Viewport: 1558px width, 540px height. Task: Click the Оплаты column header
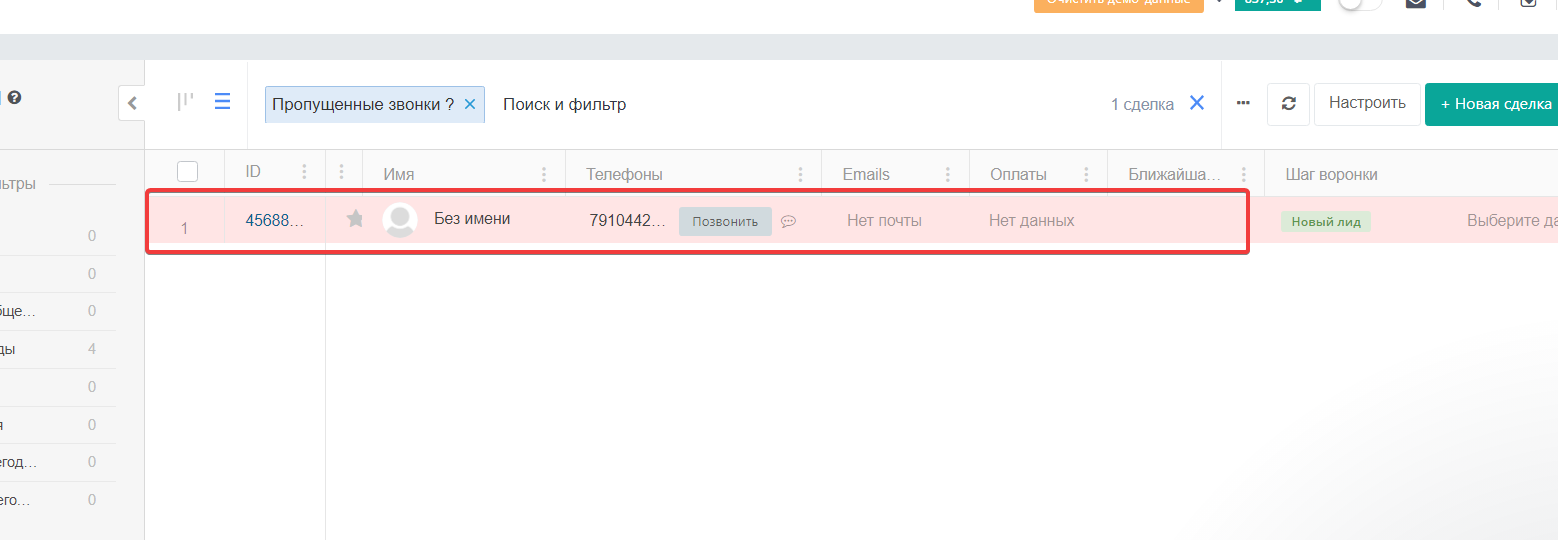click(1018, 174)
